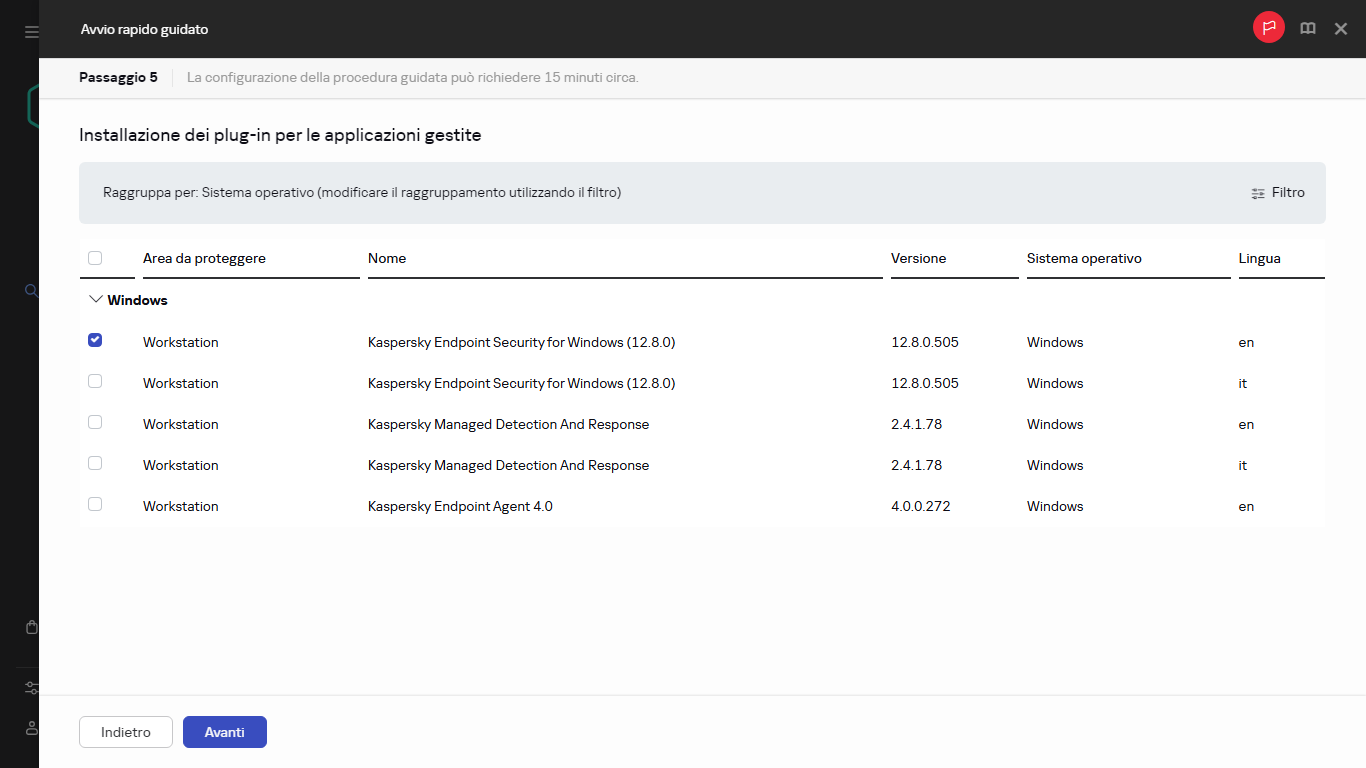Image resolution: width=1366 pixels, height=768 pixels.
Task: Collapse the Windows group
Action: tap(95, 298)
